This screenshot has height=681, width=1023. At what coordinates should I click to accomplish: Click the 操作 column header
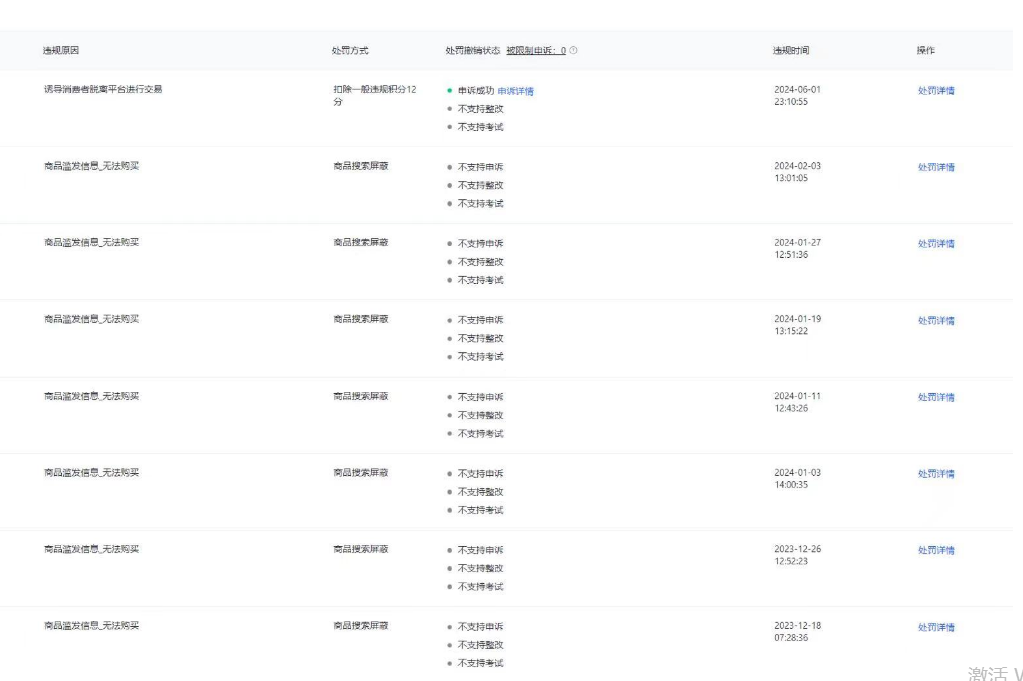tap(926, 50)
